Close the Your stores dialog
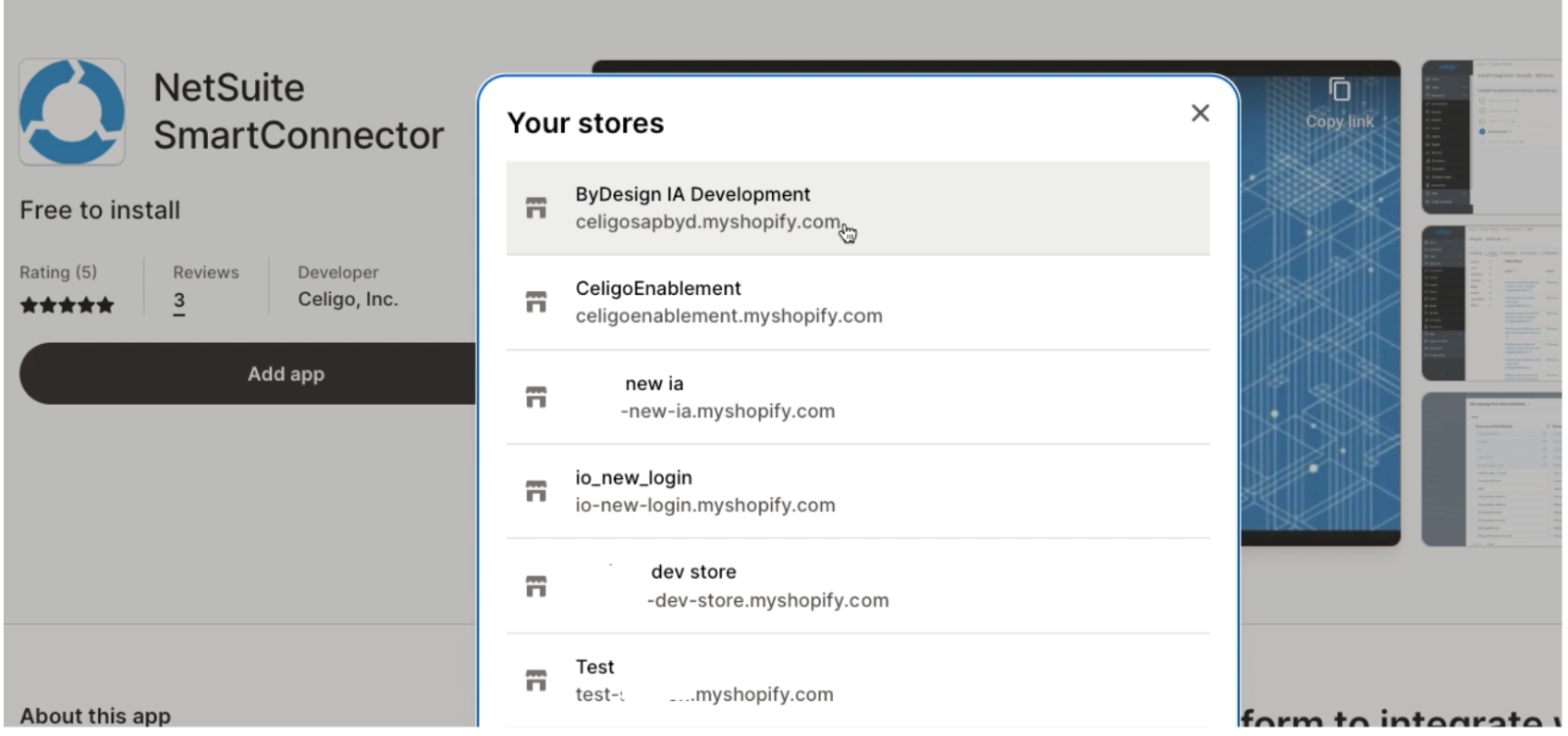 (1200, 113)
